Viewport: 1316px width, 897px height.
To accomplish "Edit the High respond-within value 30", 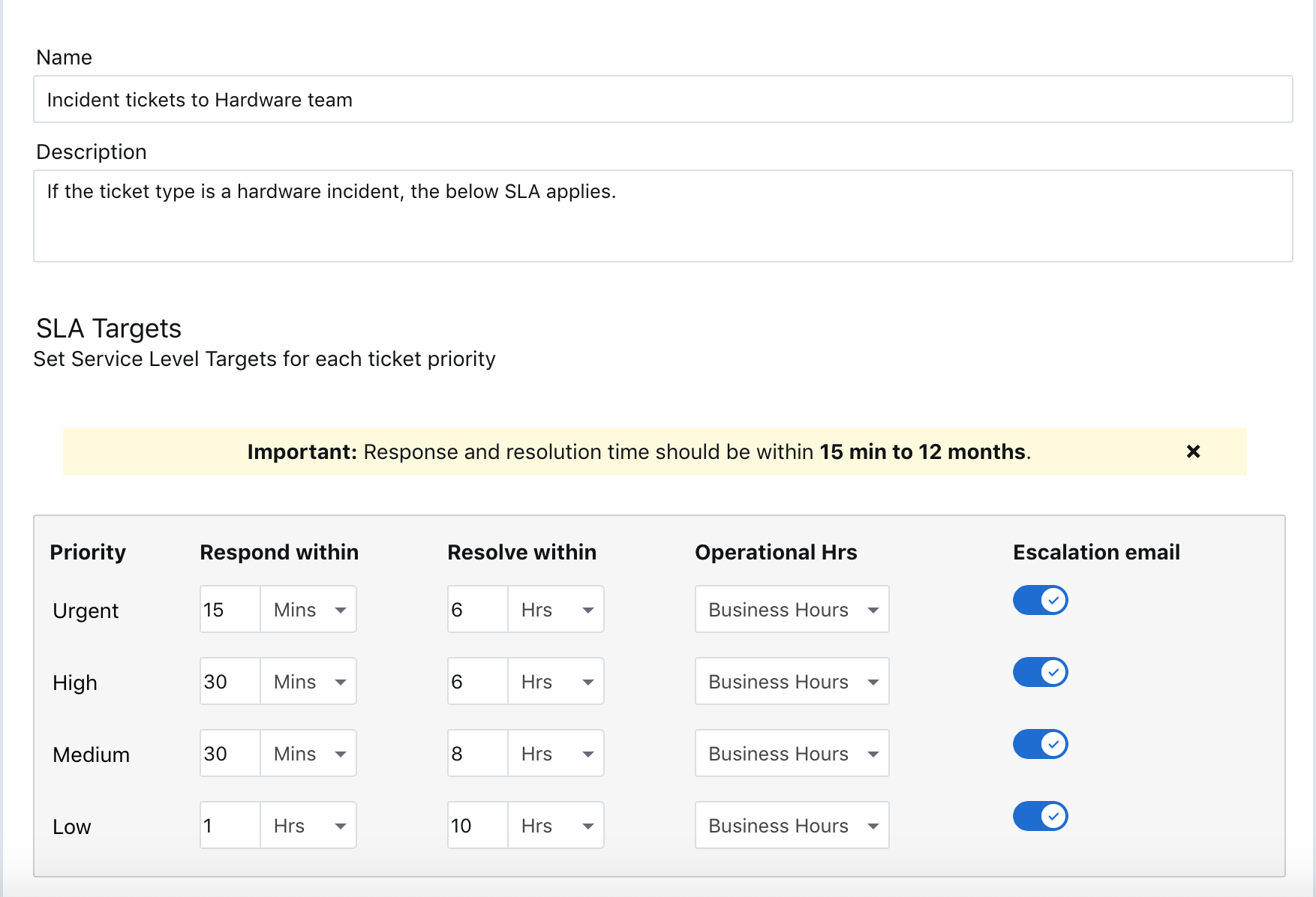I will click(230, 681).
